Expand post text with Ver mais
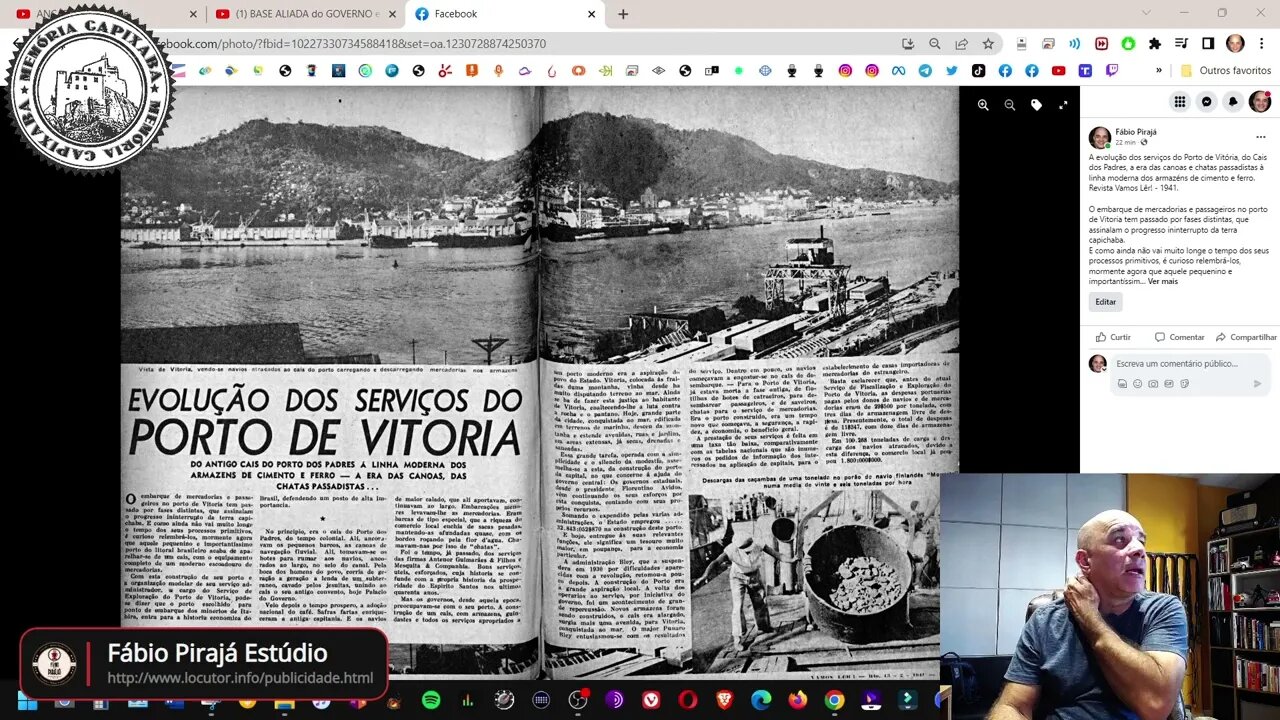 1163,281
